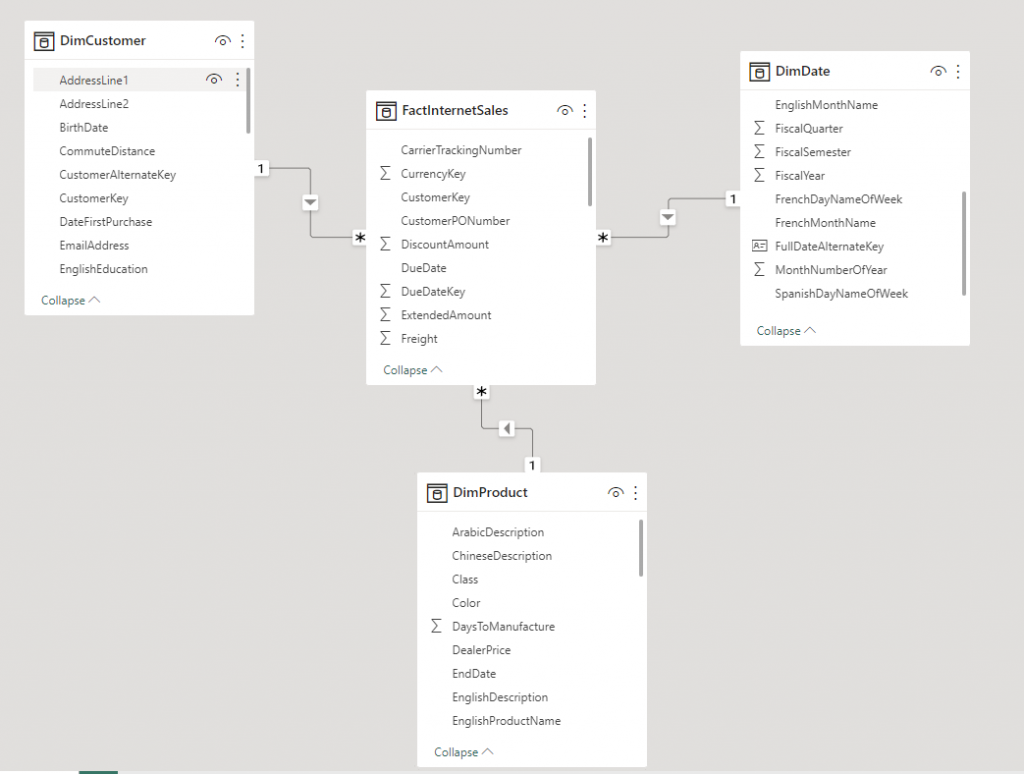Collapse the DimCustomer table card
Image resolution: width=1024 pixels, height=774 pixels.
70,300
